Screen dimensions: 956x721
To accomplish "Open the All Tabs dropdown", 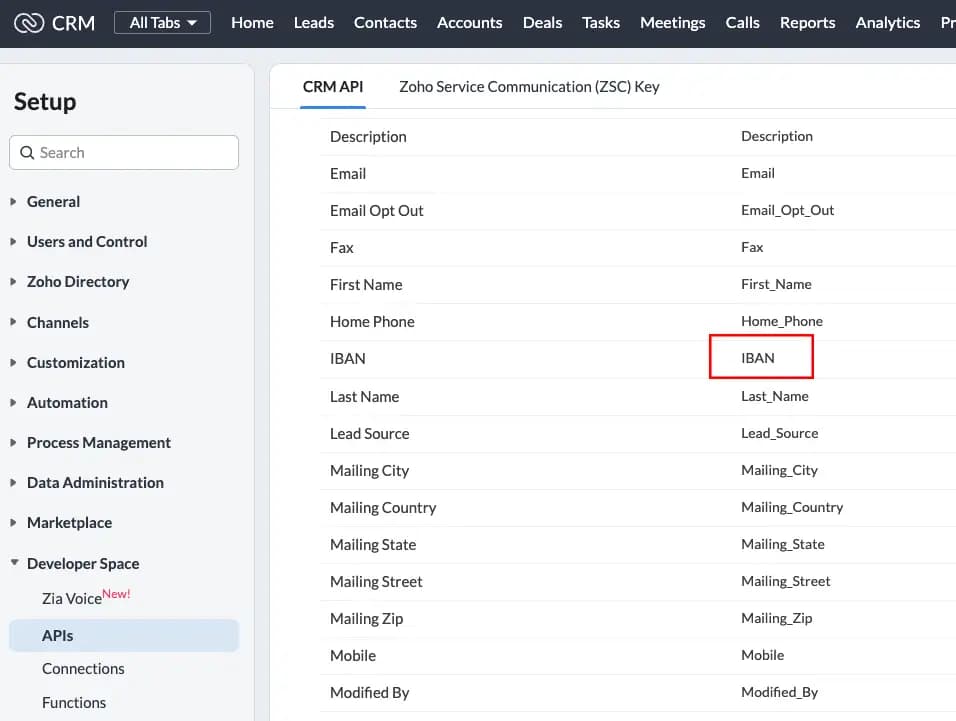I will tap(162, 23).
